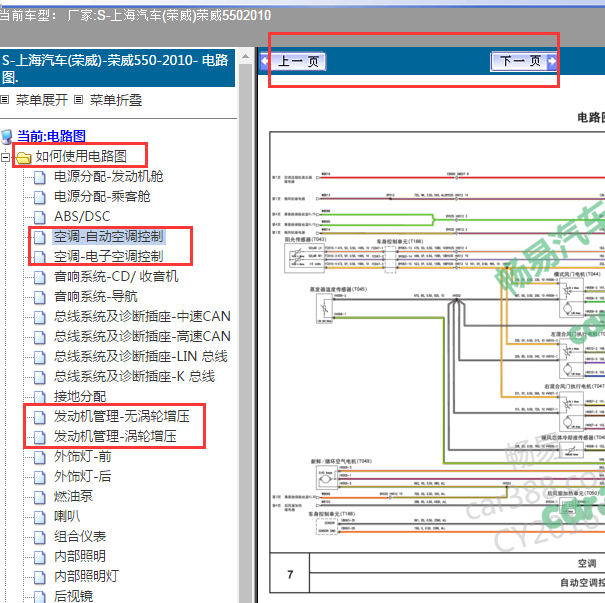Expand all menus via 菜单展开 text
This screenshot has width=605, height=603.
tap(42, 100)
